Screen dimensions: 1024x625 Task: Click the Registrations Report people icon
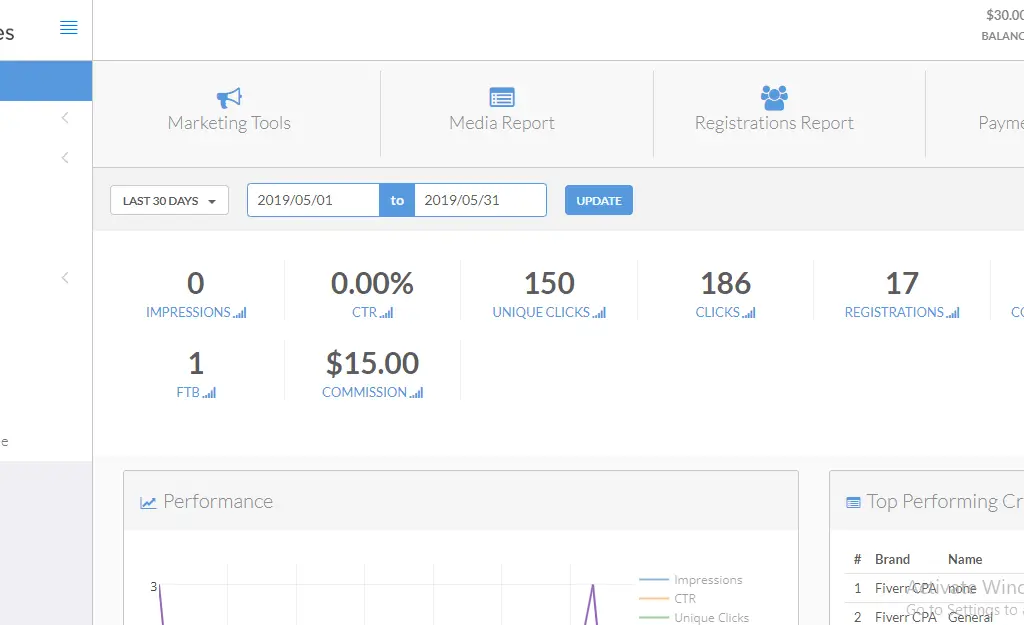coord(774,98)
